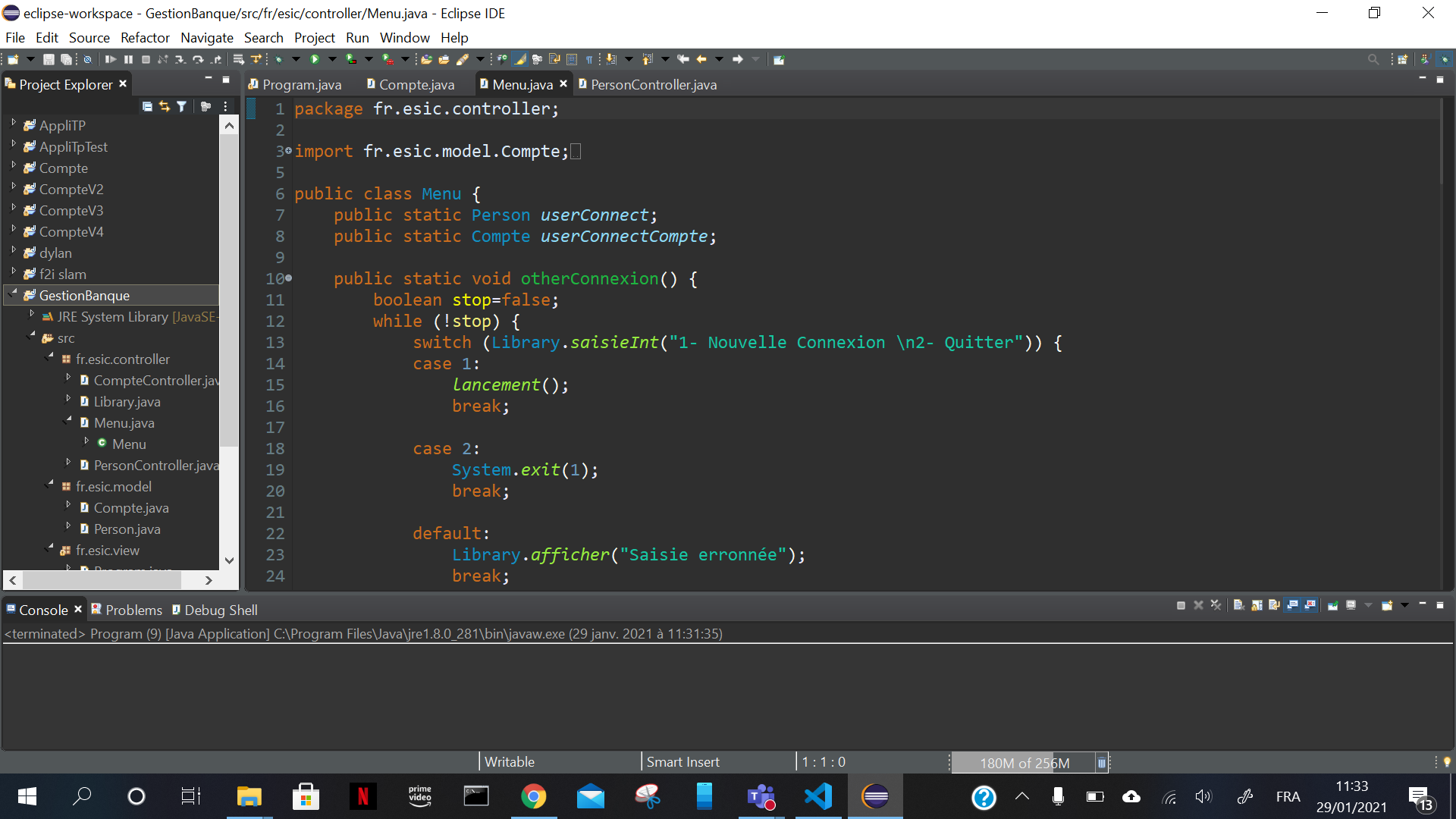Click the yellow Back navigation arrow

pos(701,59)
